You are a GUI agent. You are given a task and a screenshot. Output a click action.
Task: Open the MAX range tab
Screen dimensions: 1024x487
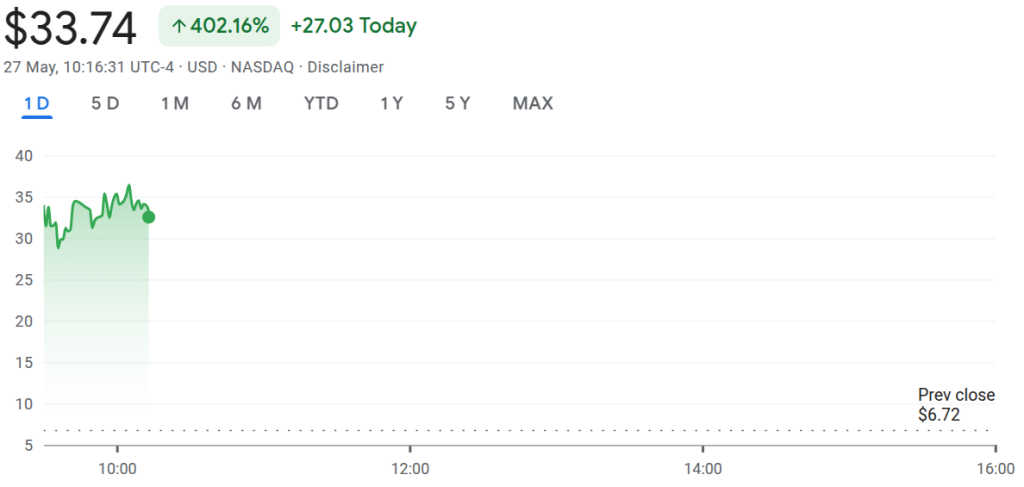(x=532, y=103)
